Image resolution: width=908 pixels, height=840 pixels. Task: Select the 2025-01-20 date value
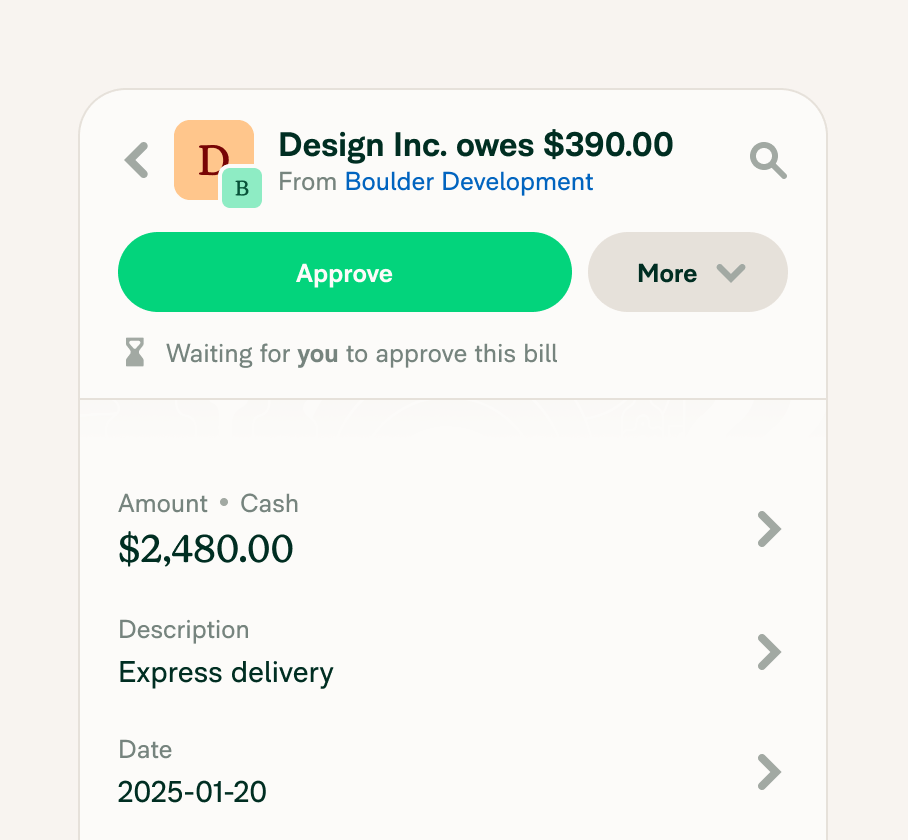[x=192, y=792]
